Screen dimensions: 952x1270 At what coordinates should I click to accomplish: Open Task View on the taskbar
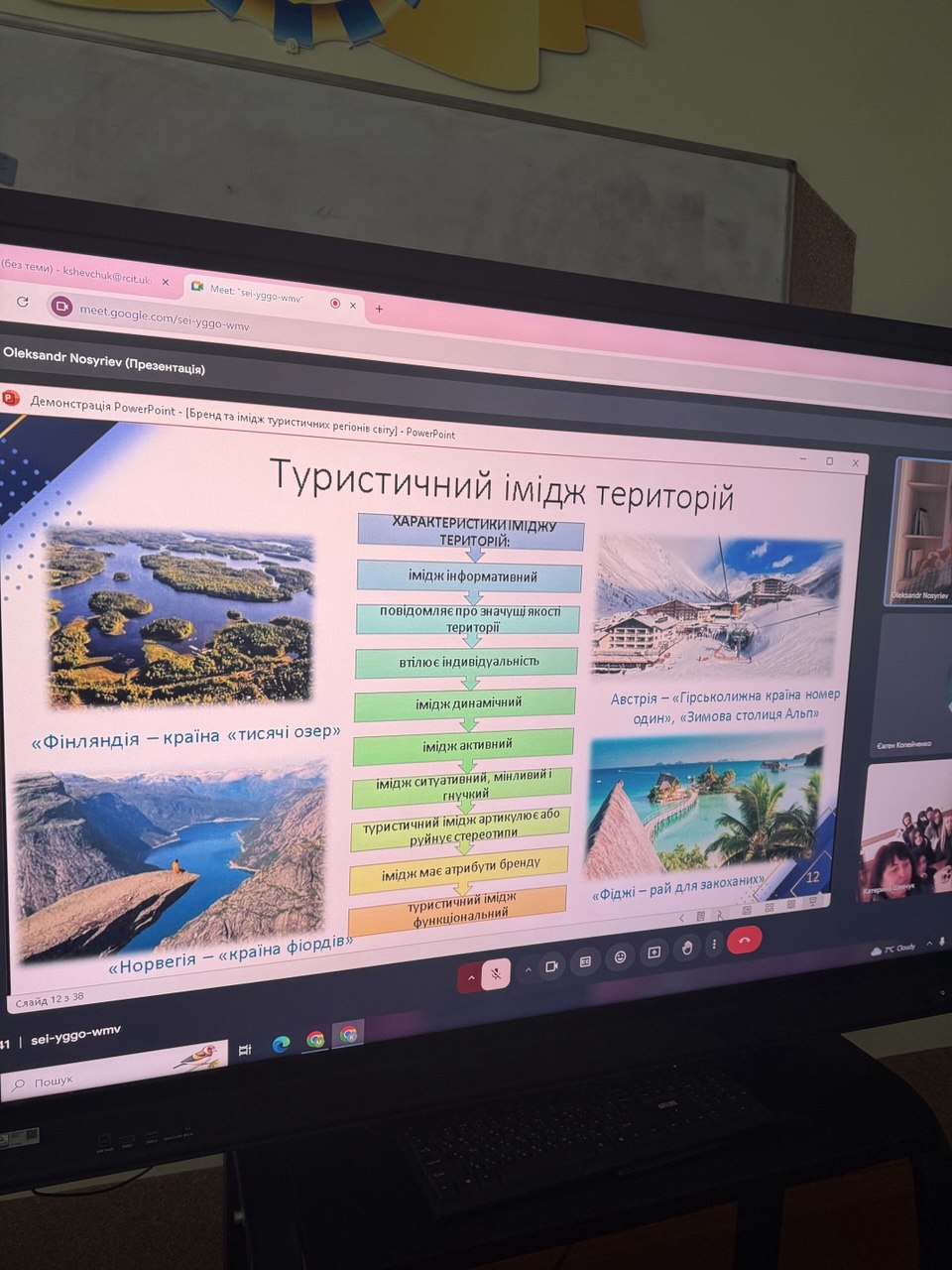point(245,1049)
